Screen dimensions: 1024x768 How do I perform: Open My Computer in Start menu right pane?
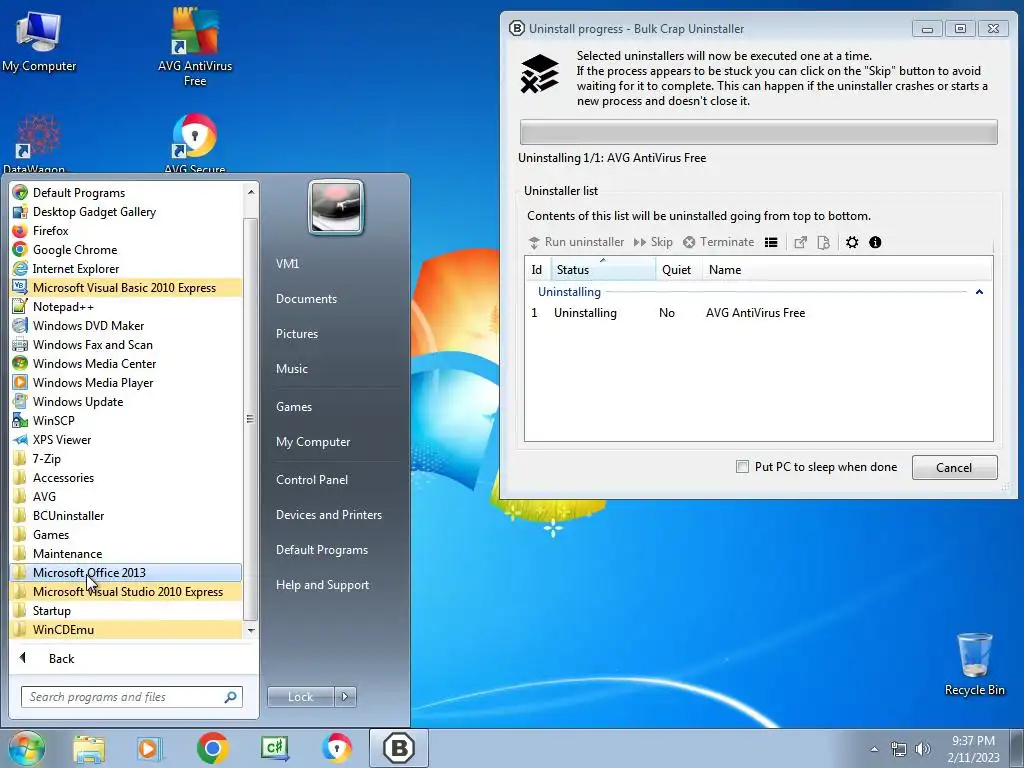[x=313, y=442]
